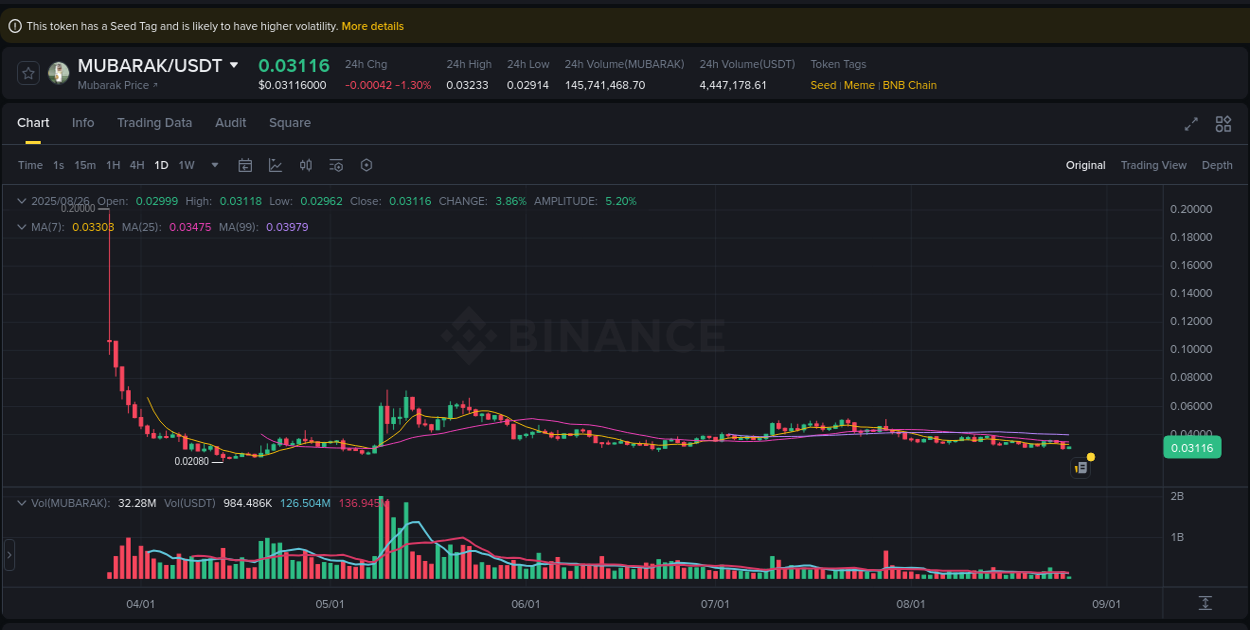This screenshot has width=1250, height=630.
Task: Open the candlestick display settings icon
Action: [306, 165]
